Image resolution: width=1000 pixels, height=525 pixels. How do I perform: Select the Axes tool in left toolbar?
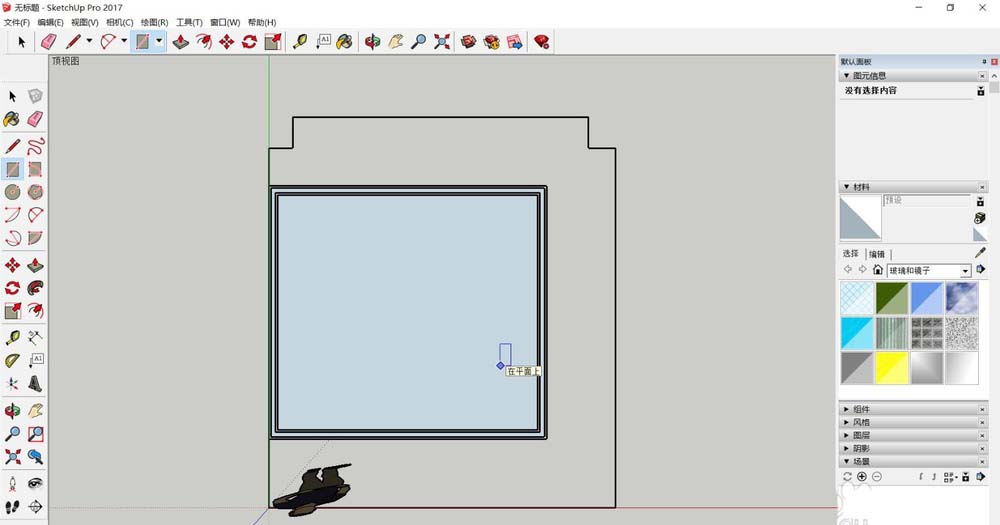click(x=13, y=384)
